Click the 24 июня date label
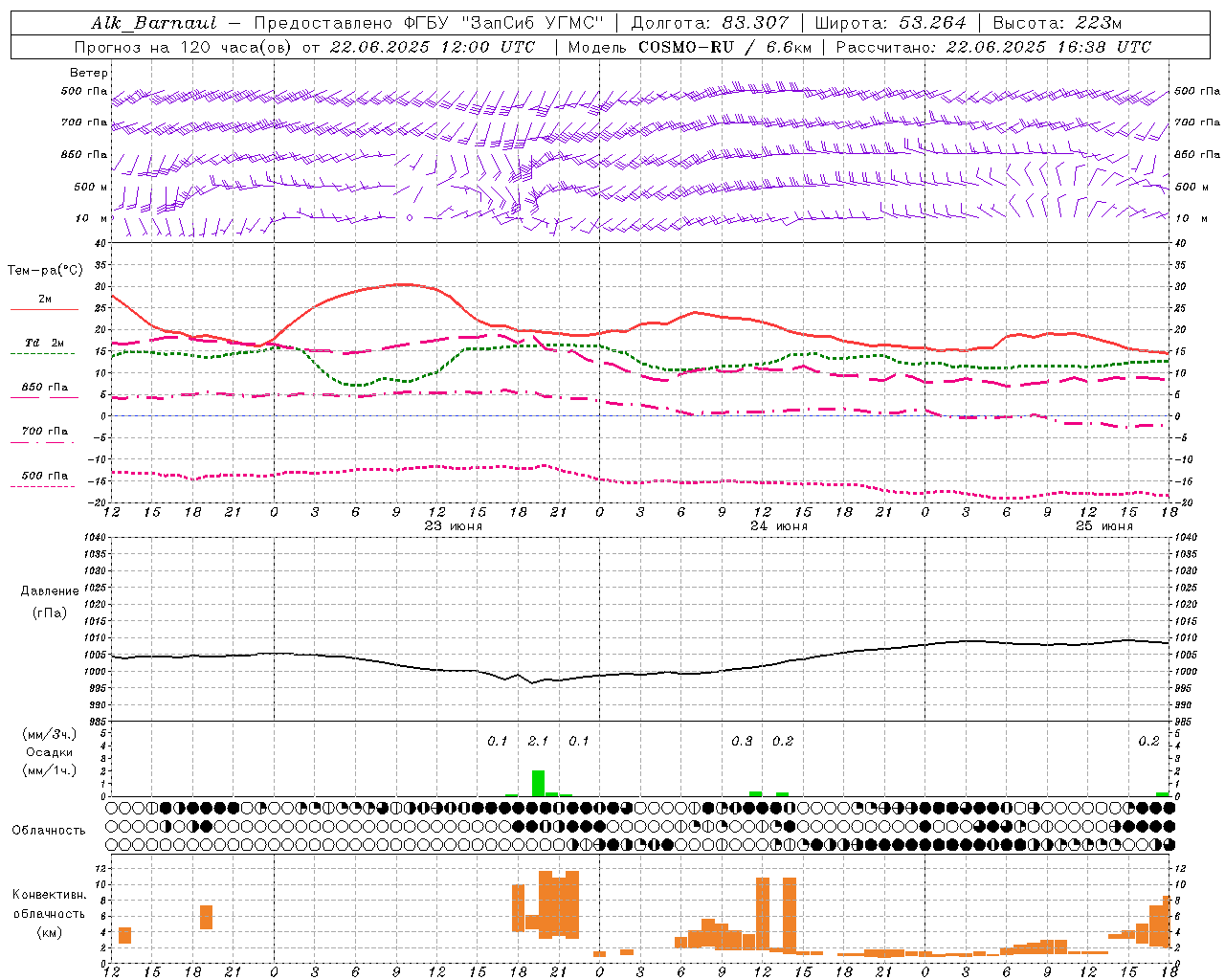1225x980 pixels. click(x=779, y=526)
